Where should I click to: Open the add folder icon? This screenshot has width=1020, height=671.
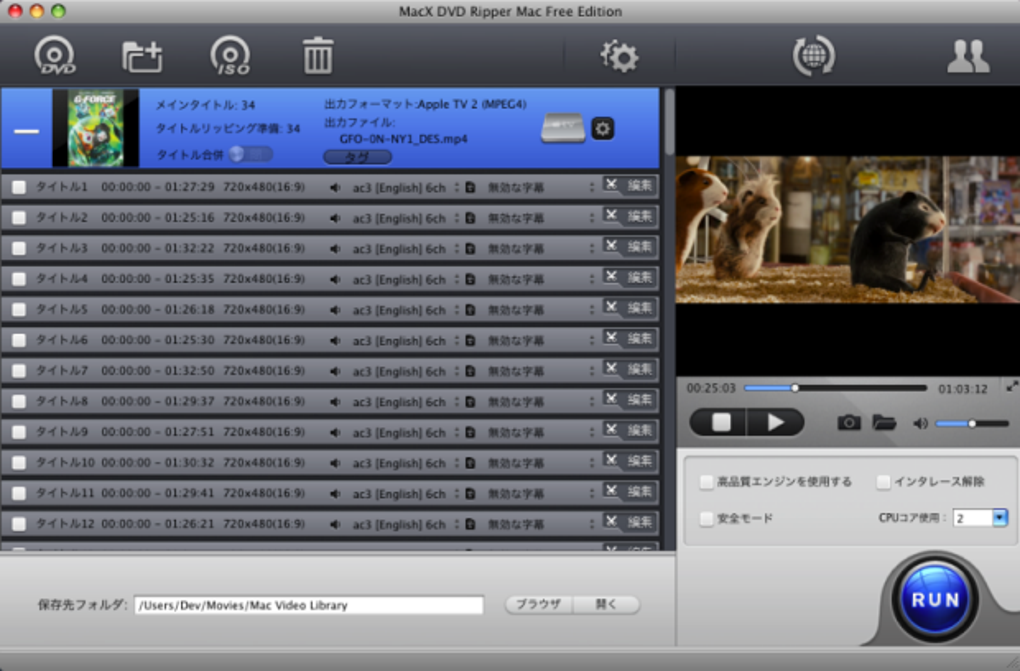coord(142,57)
